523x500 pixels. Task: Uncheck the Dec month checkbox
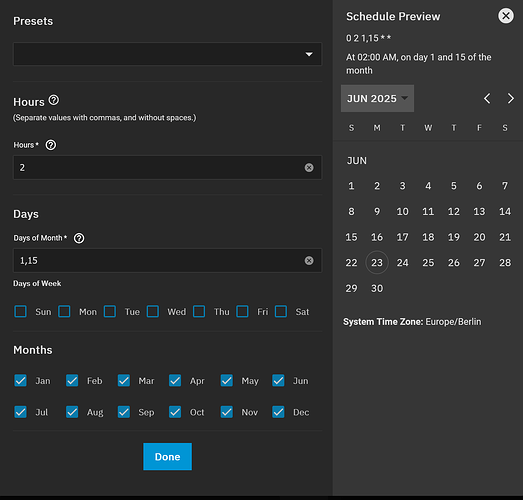click(278, 412)
